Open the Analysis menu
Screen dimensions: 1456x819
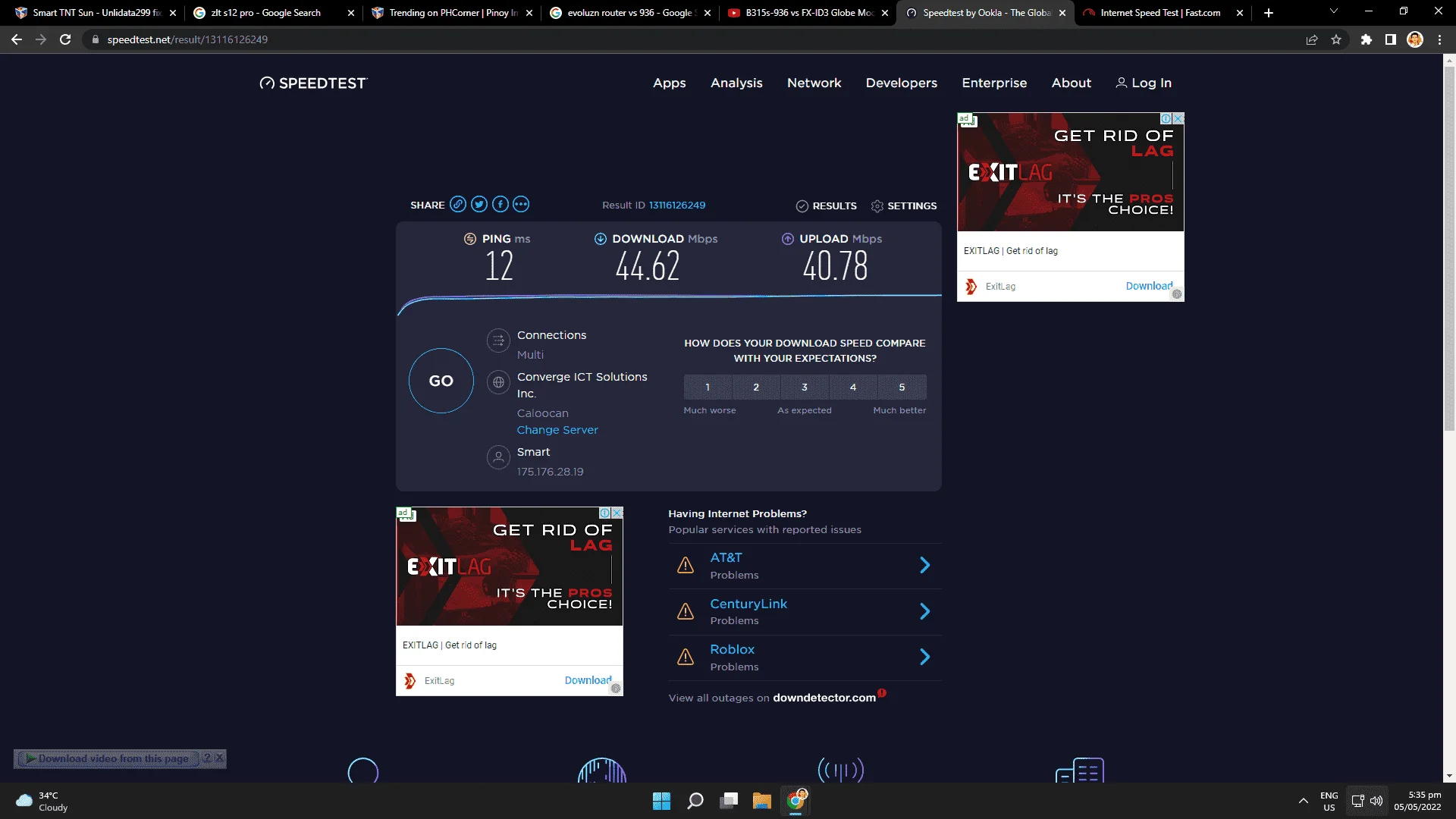click(736, 83)
